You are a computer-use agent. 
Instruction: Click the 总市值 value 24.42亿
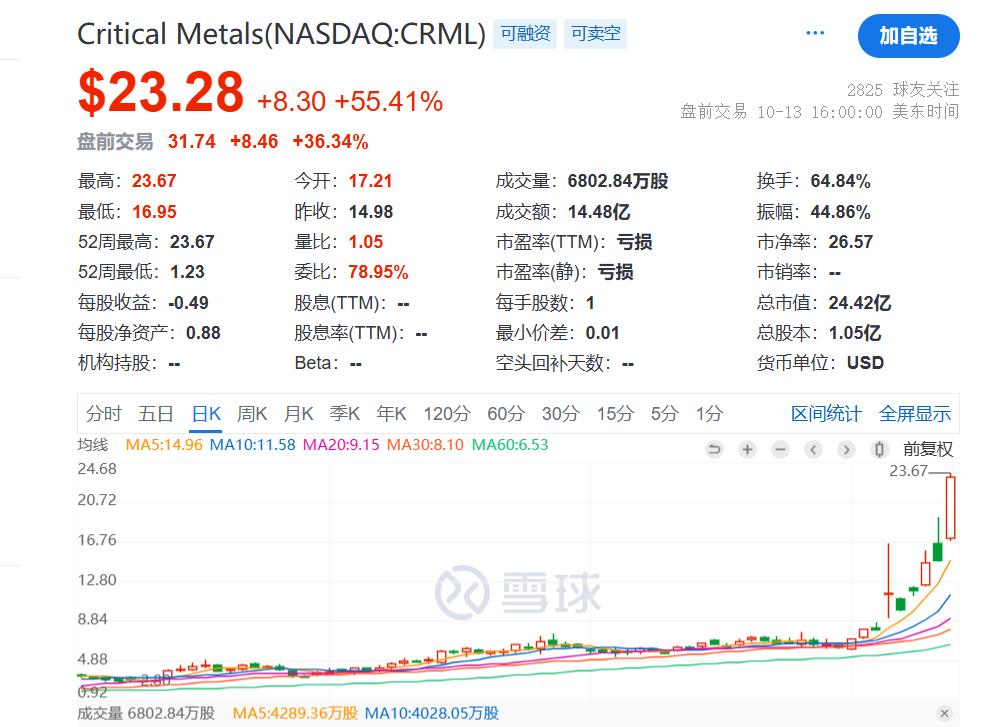pyautogui.click(x=859, y=303)
